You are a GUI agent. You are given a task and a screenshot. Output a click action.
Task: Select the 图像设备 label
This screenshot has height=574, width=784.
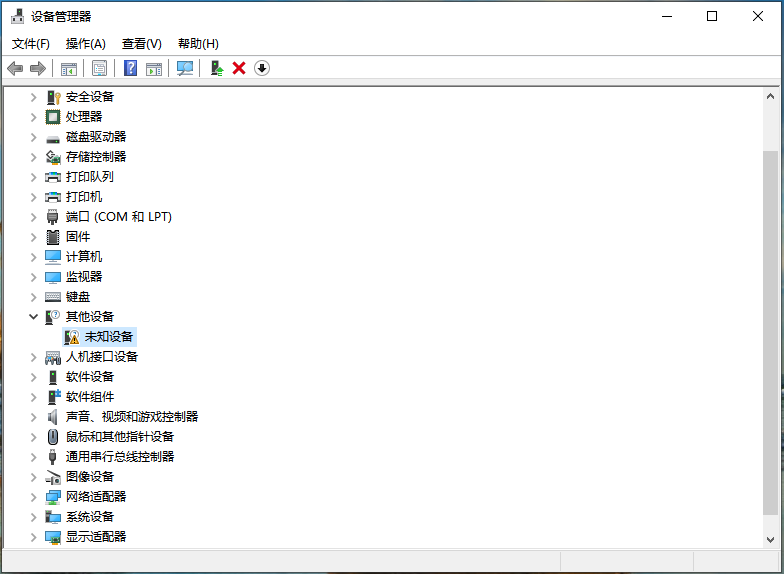90,477
